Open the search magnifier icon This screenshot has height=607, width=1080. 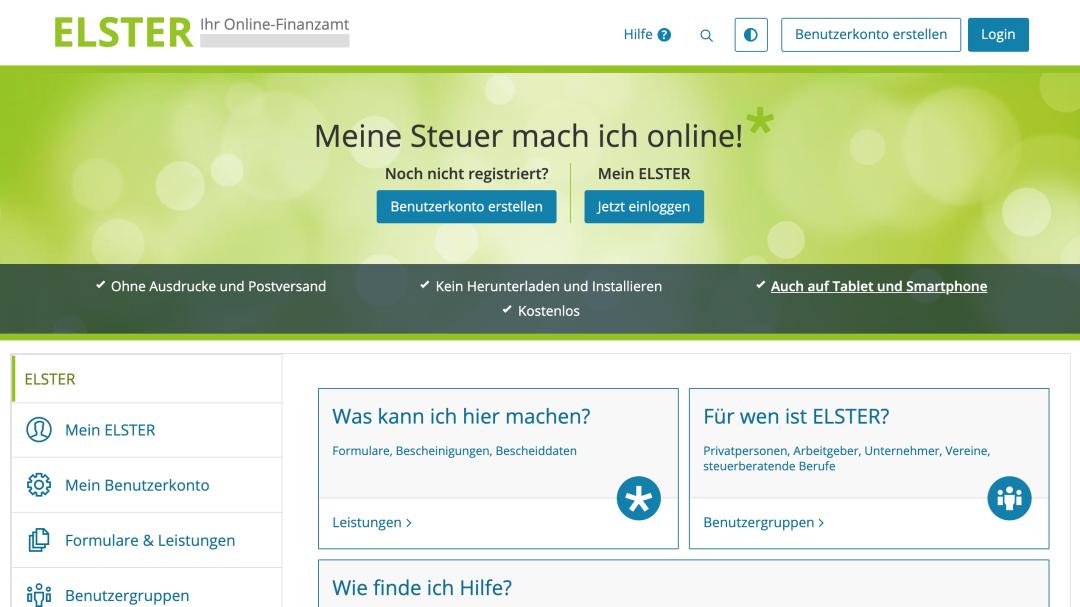pos(706,35)
